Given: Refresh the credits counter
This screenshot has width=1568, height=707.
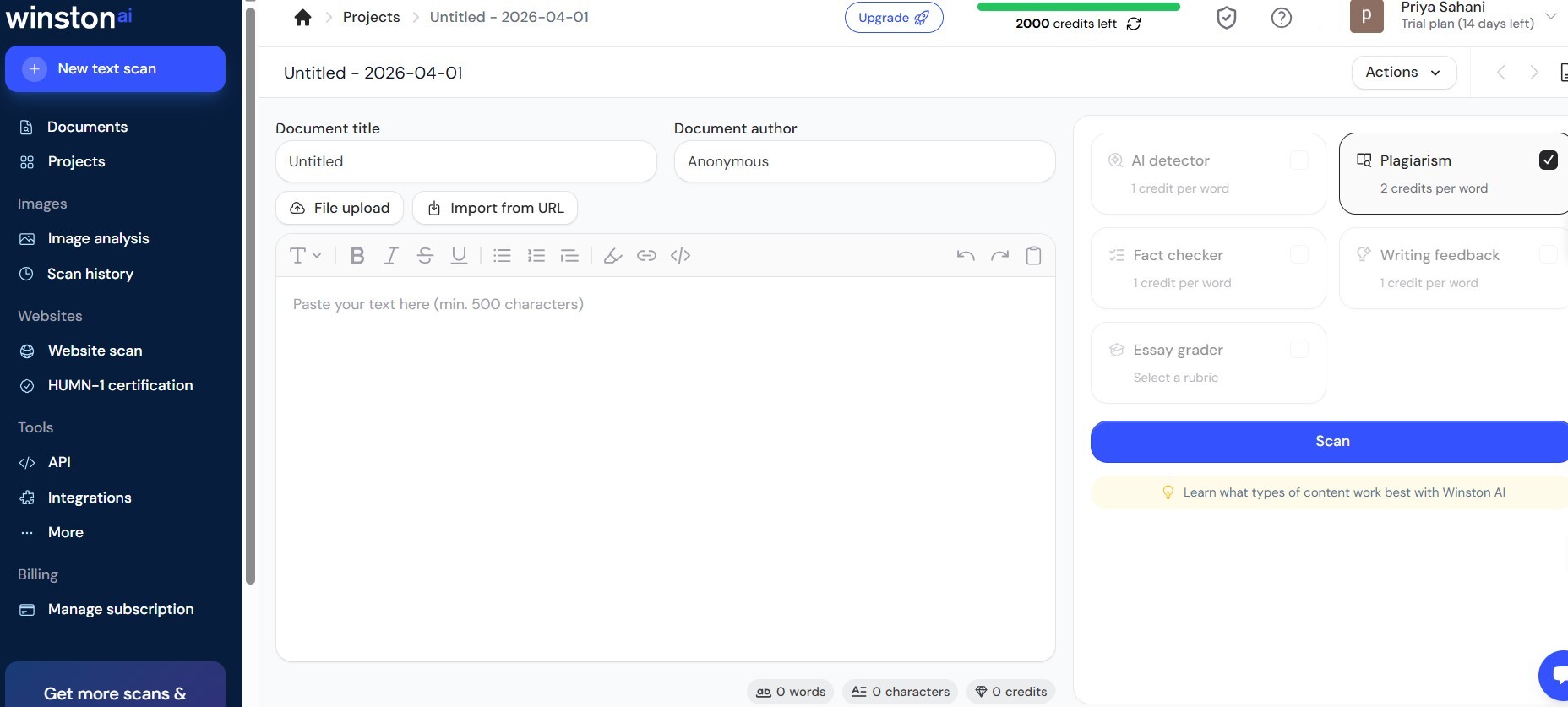Looking at the screenshot, I should [1134, 24].
